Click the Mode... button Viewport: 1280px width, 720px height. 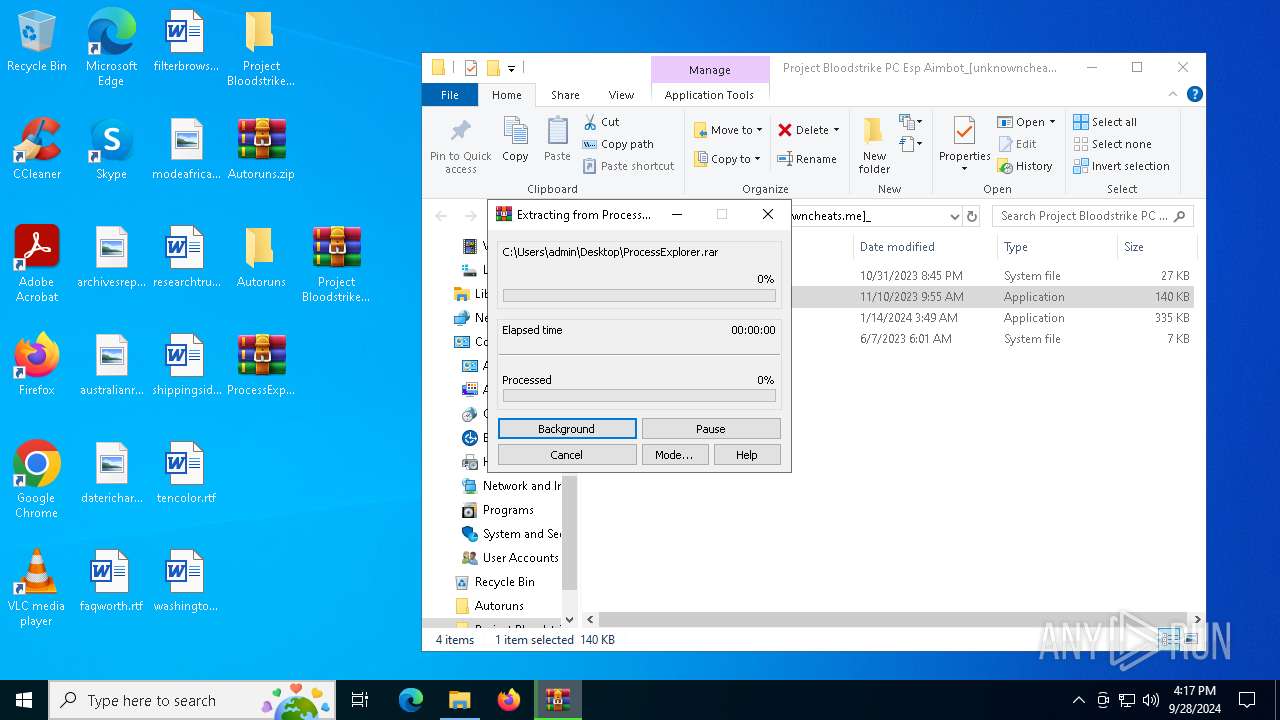click(x=674, y=455)
